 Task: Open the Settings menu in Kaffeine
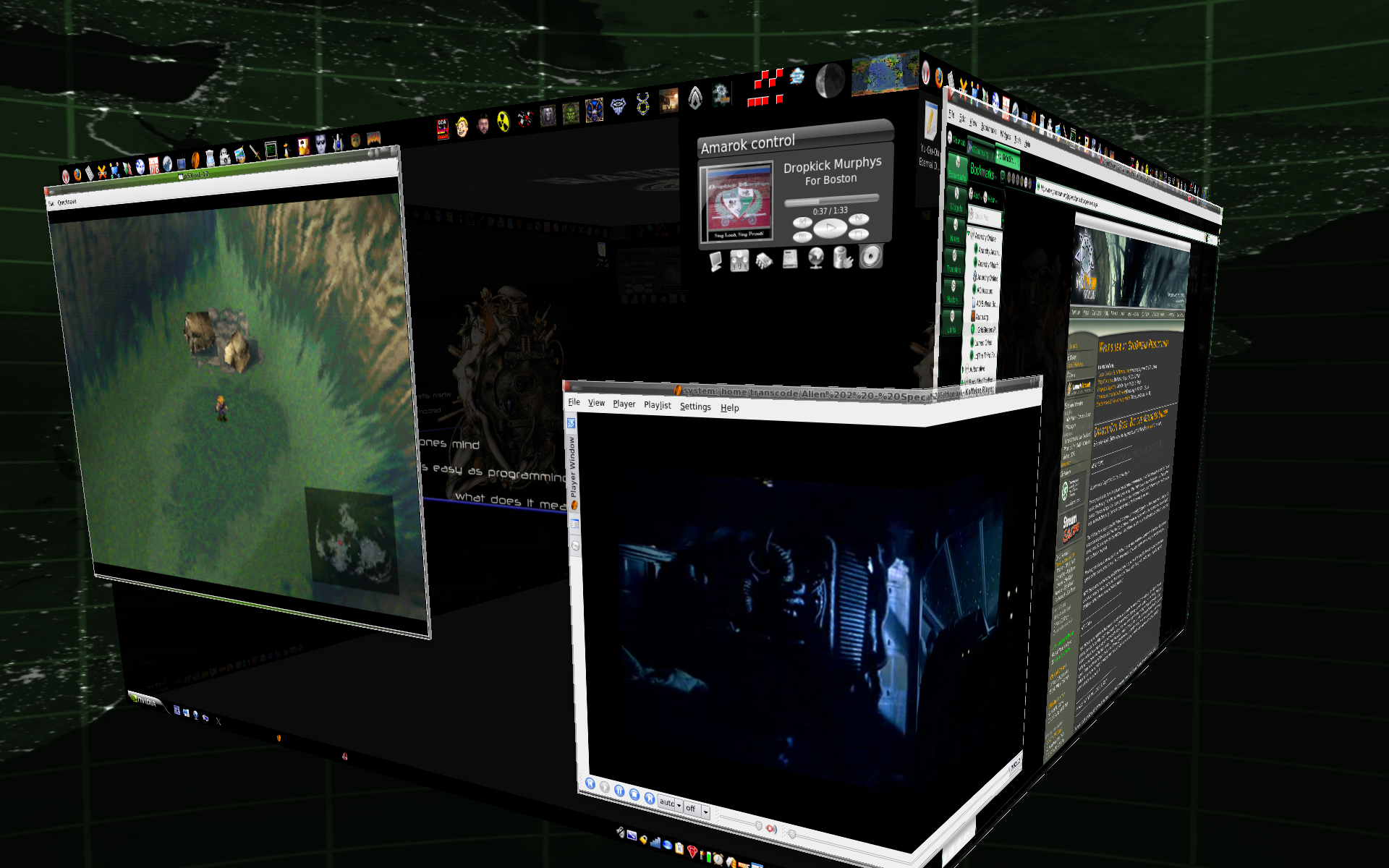[695, 407]
